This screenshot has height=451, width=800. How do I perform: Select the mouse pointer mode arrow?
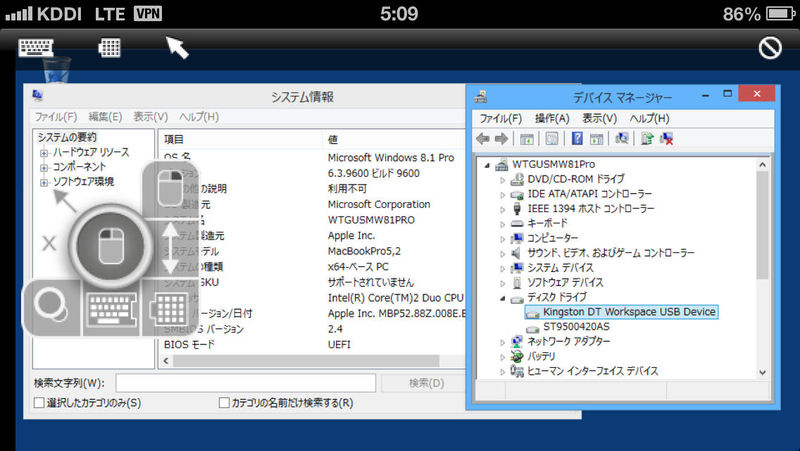click(177, 47)
